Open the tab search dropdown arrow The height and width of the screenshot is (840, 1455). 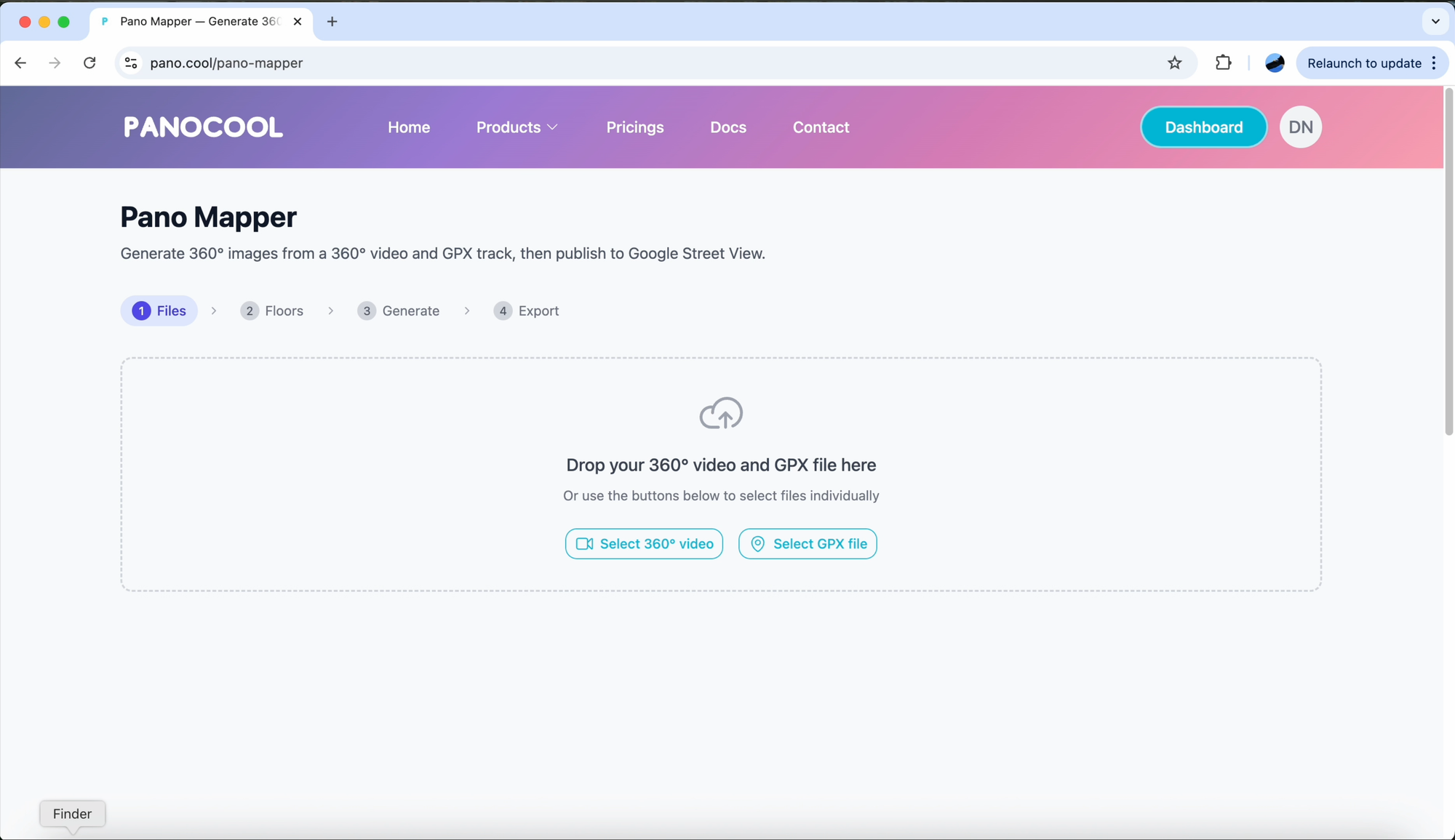(x=1435, y=22)
